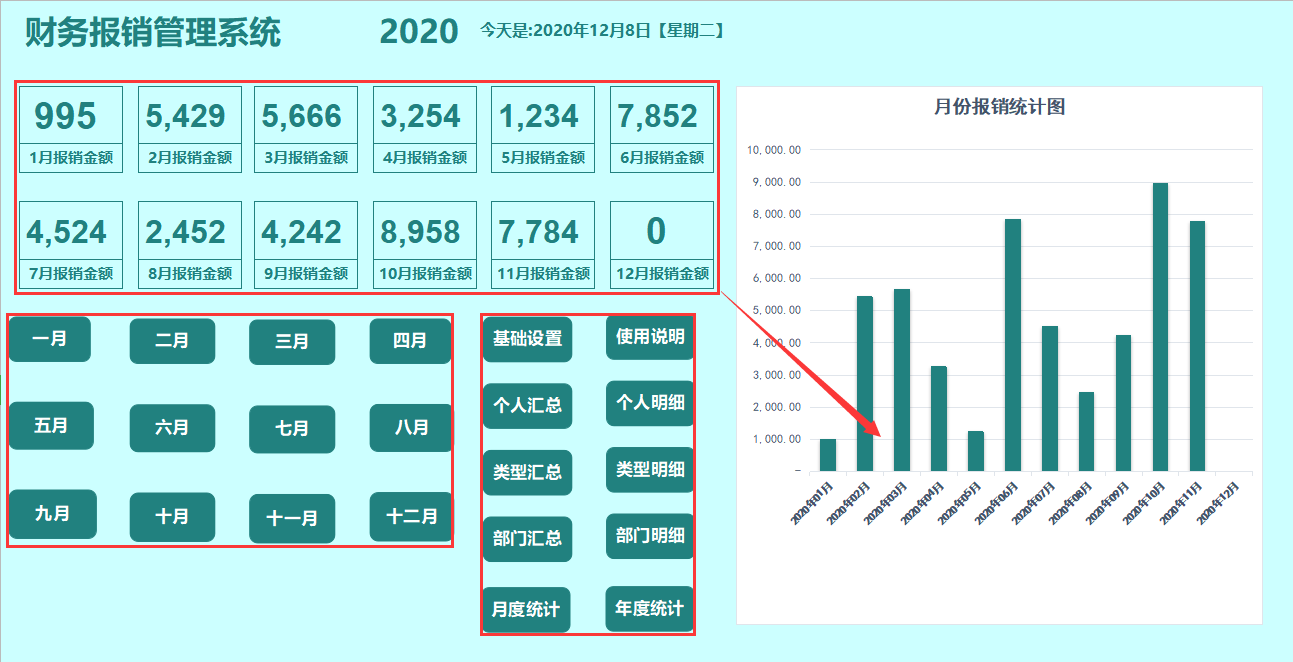
Task: View the 个人汇总 summary
Action: (527, 406)
